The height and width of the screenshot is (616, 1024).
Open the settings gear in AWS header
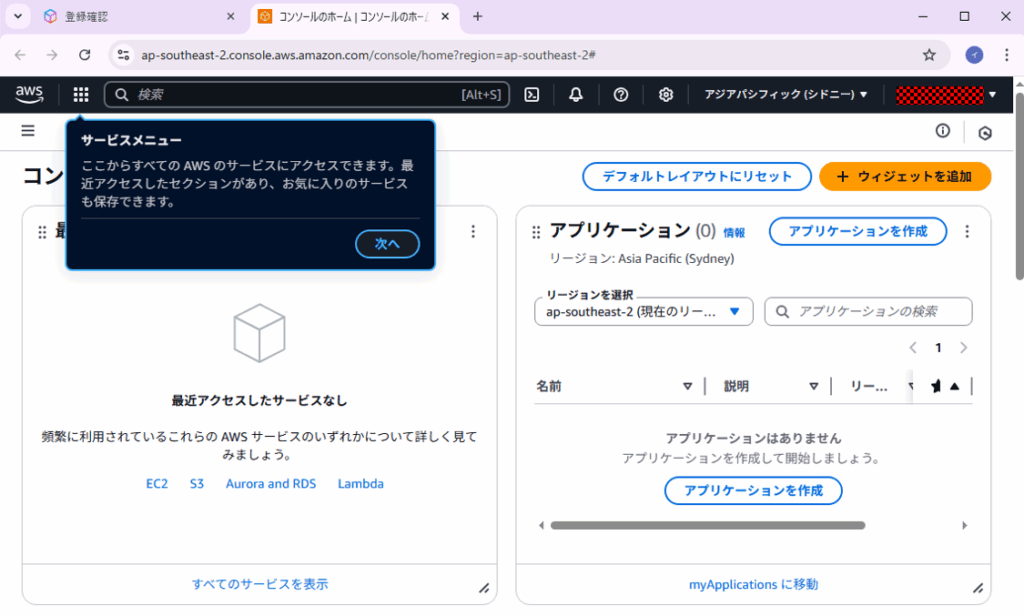coord(665,95)
